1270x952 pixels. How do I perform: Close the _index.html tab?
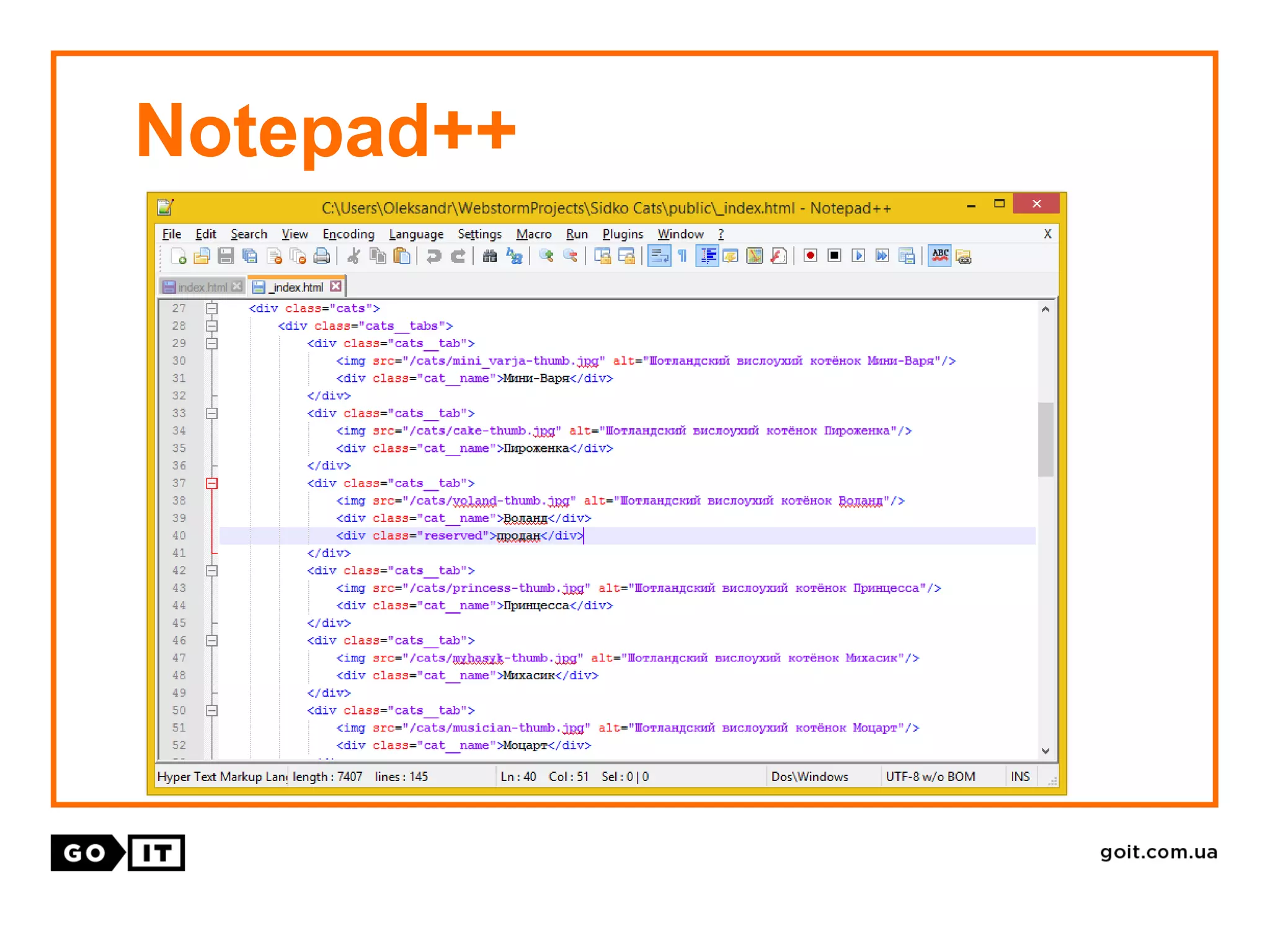(335, 286)
